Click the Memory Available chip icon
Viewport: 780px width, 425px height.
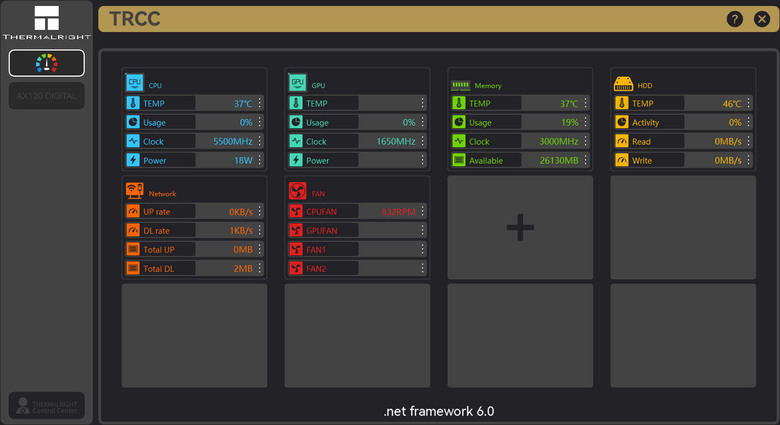click(459, 160)
